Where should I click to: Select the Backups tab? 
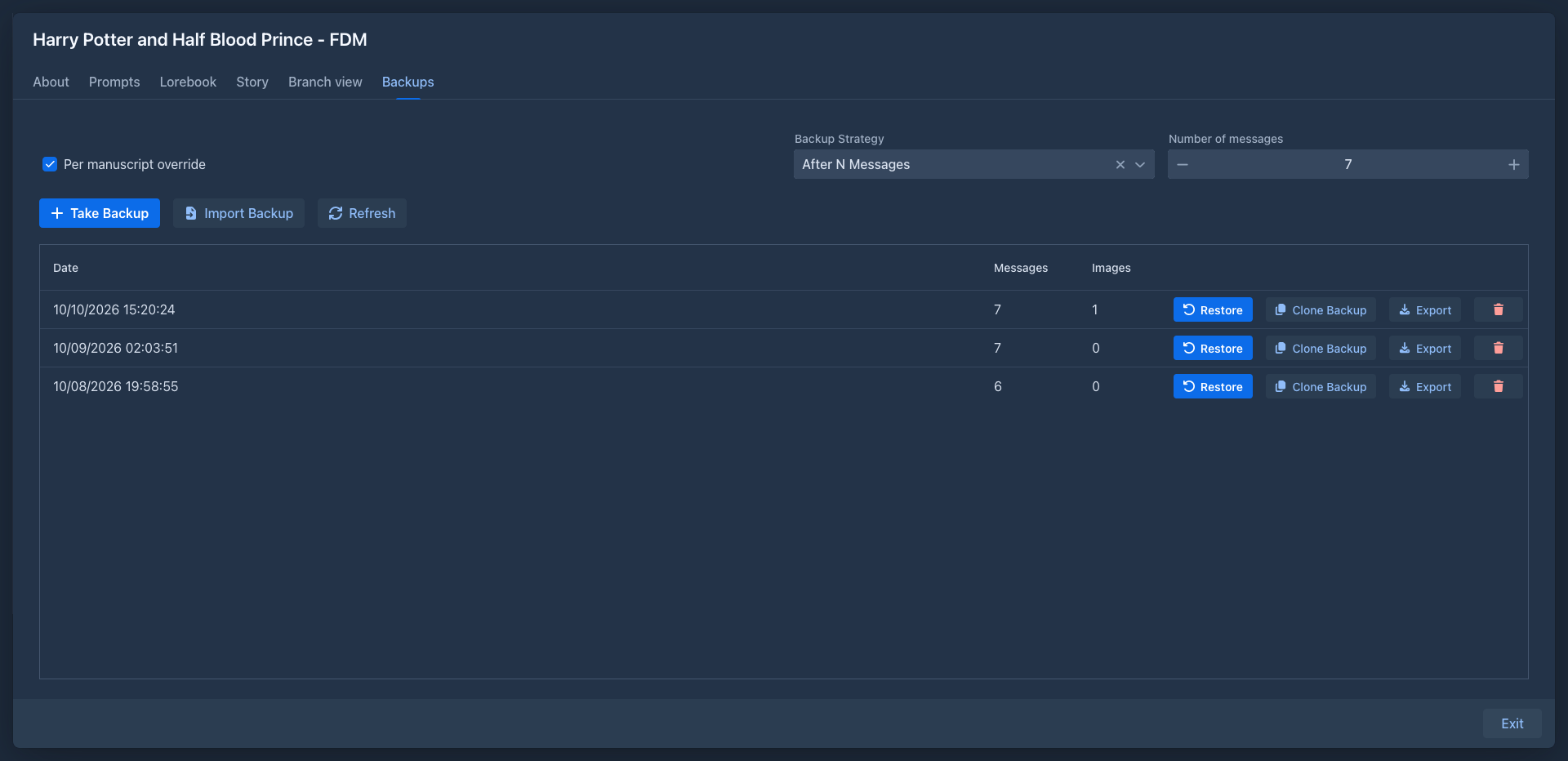(408, 82)
